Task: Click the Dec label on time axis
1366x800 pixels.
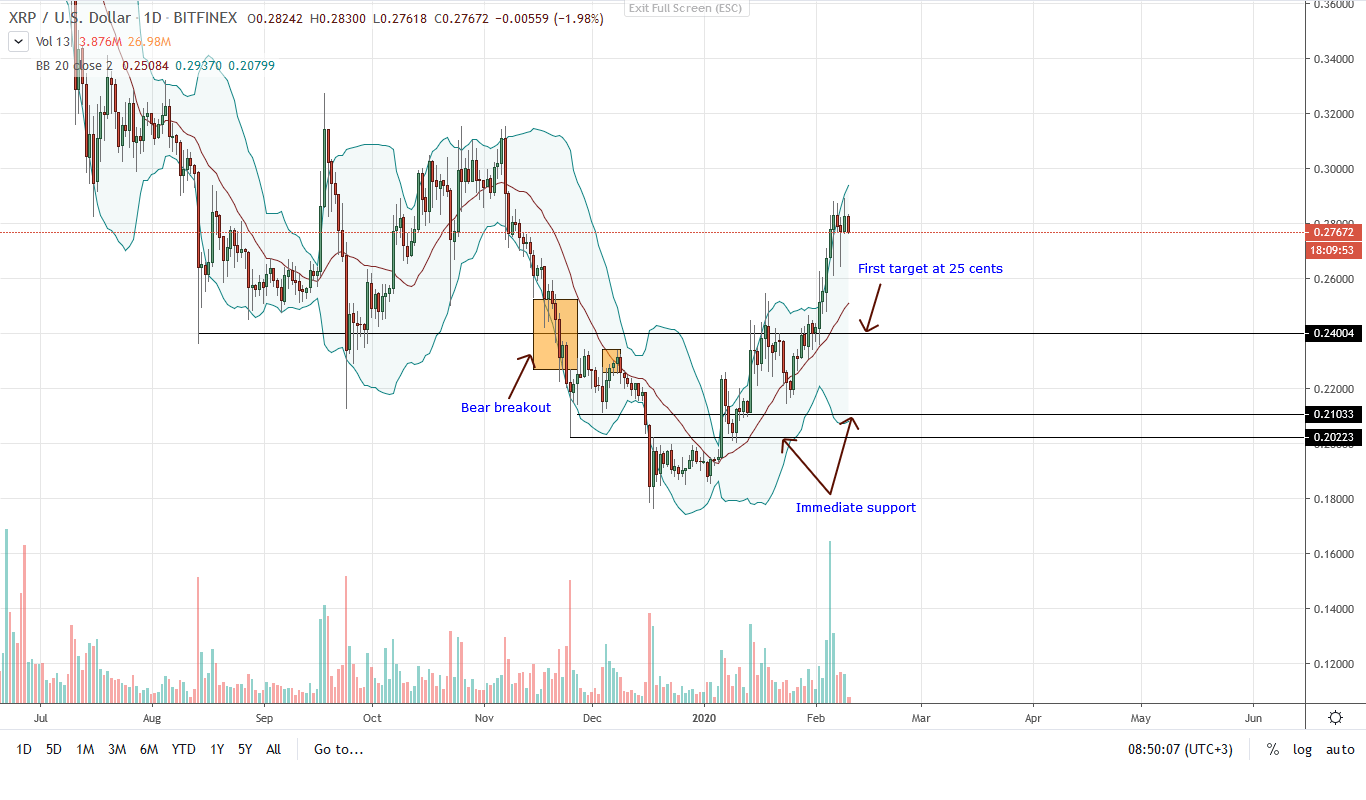Action: (x=591, y=718)
